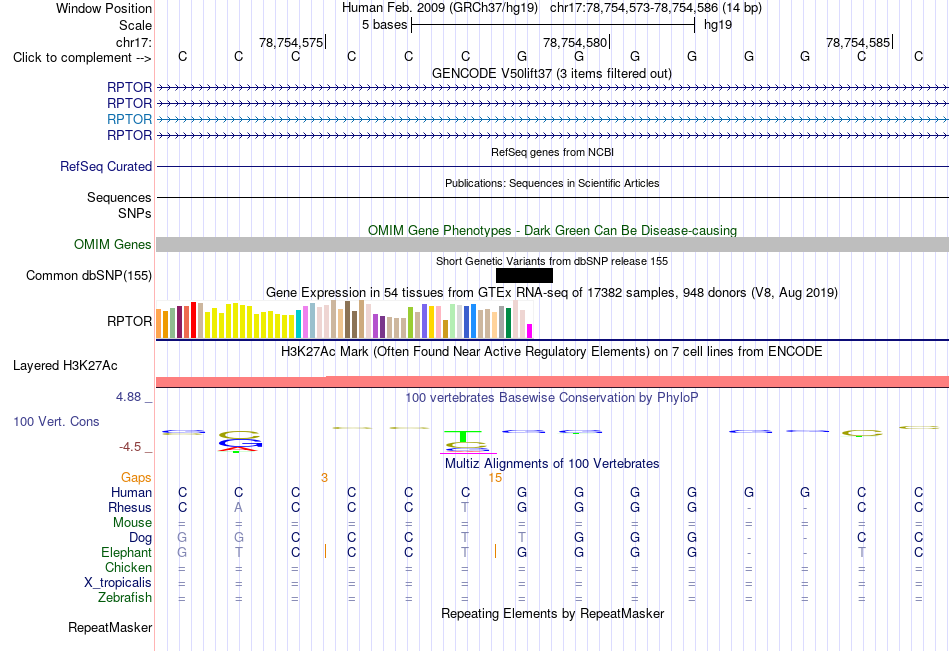This screenshot has width=950, height=651.
Task: Click Short Genetic Variants from dbSNP title
Action: point(552,261)
